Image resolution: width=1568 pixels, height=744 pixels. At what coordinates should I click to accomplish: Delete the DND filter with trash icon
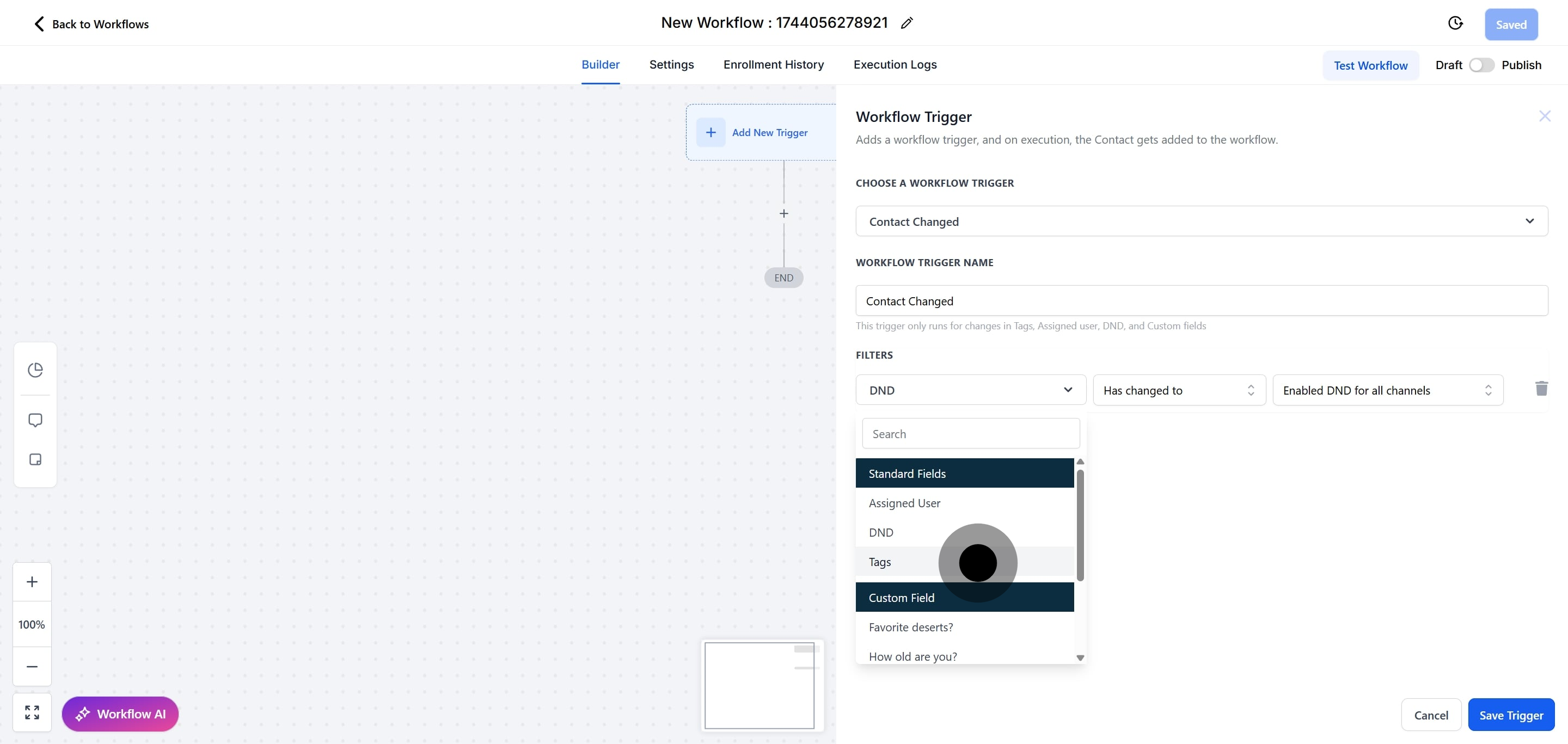[1541, 389]
